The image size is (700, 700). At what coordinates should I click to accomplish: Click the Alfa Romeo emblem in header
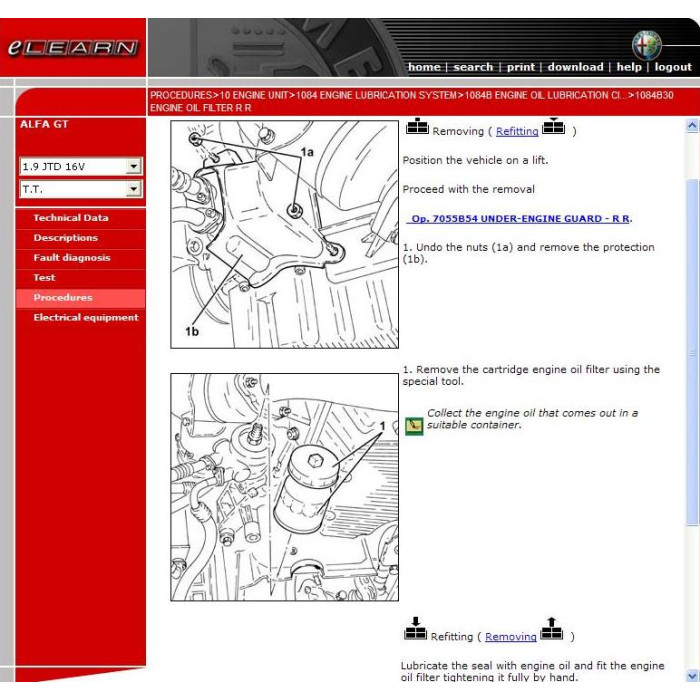[646, 46]
